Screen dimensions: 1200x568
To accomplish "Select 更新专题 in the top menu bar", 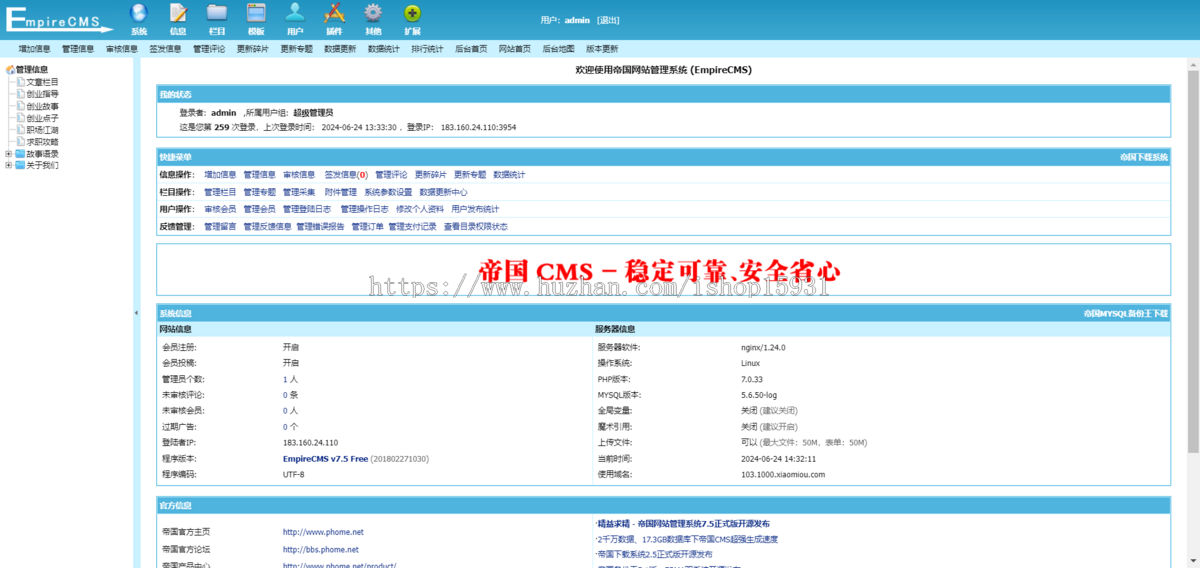I will (296, 49).
